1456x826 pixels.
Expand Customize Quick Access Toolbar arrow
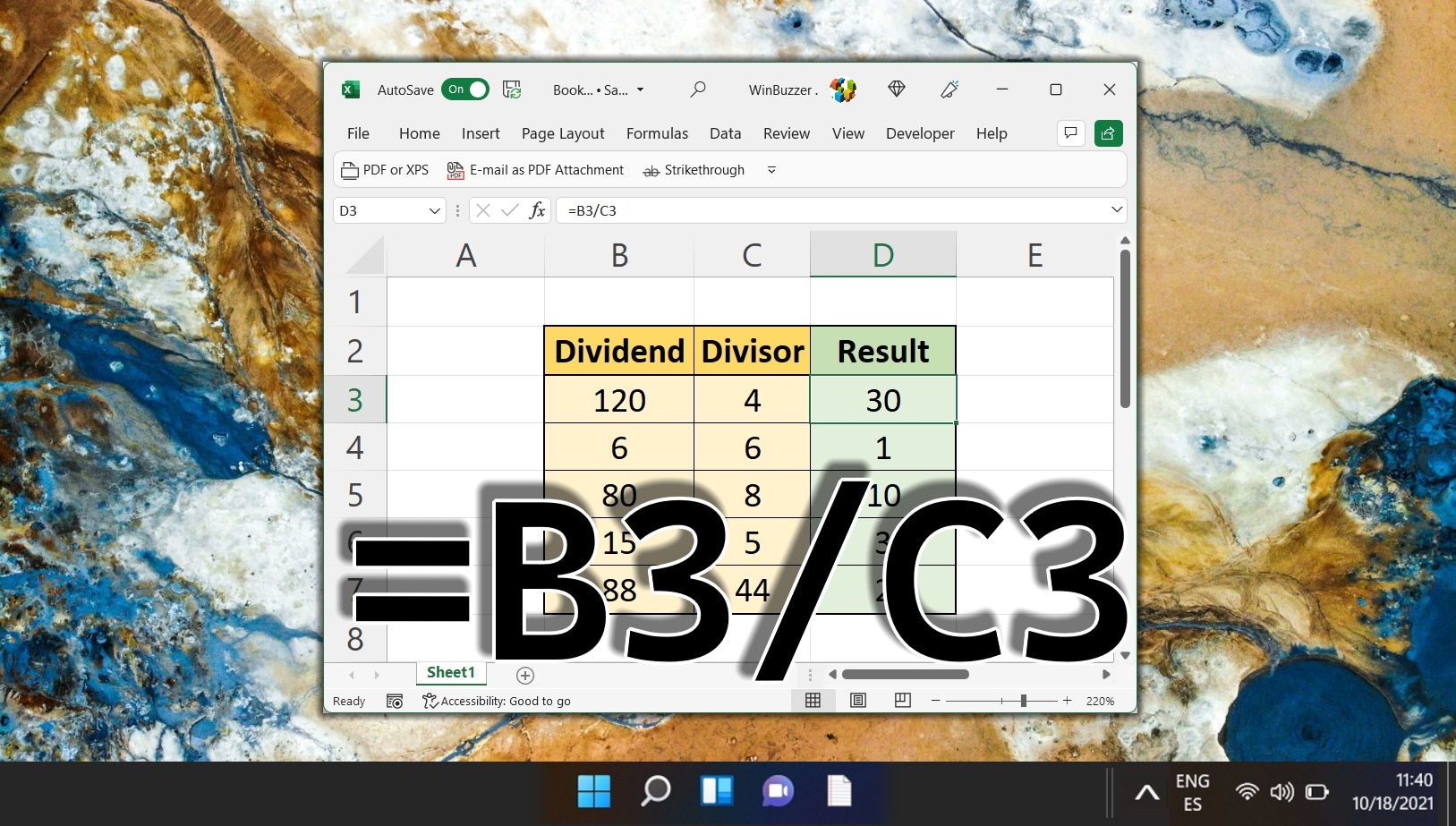[771, 170]
